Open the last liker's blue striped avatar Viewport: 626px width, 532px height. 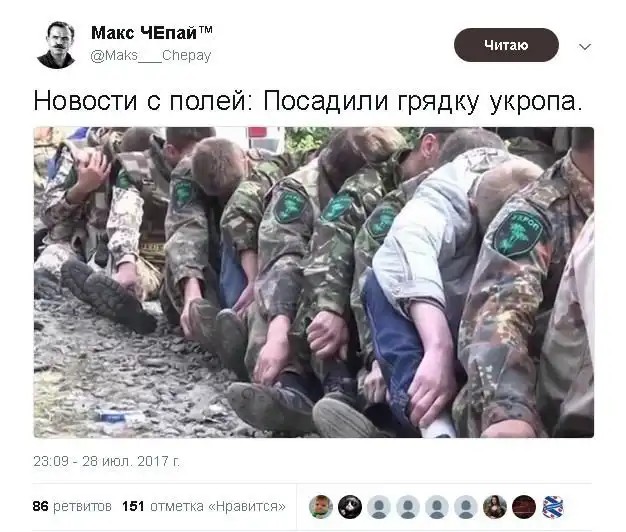553,506
